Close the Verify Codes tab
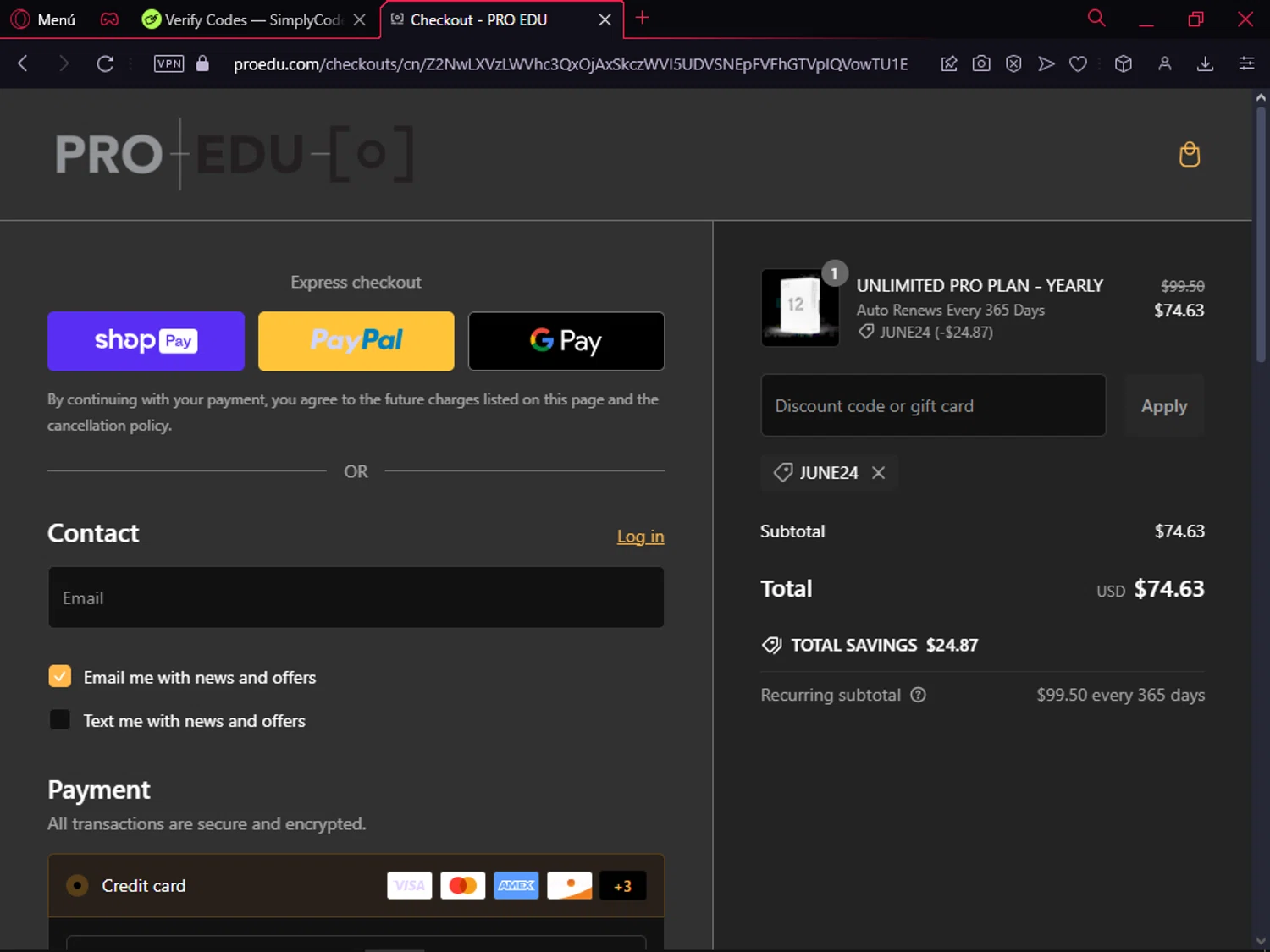 coord(360,19)
